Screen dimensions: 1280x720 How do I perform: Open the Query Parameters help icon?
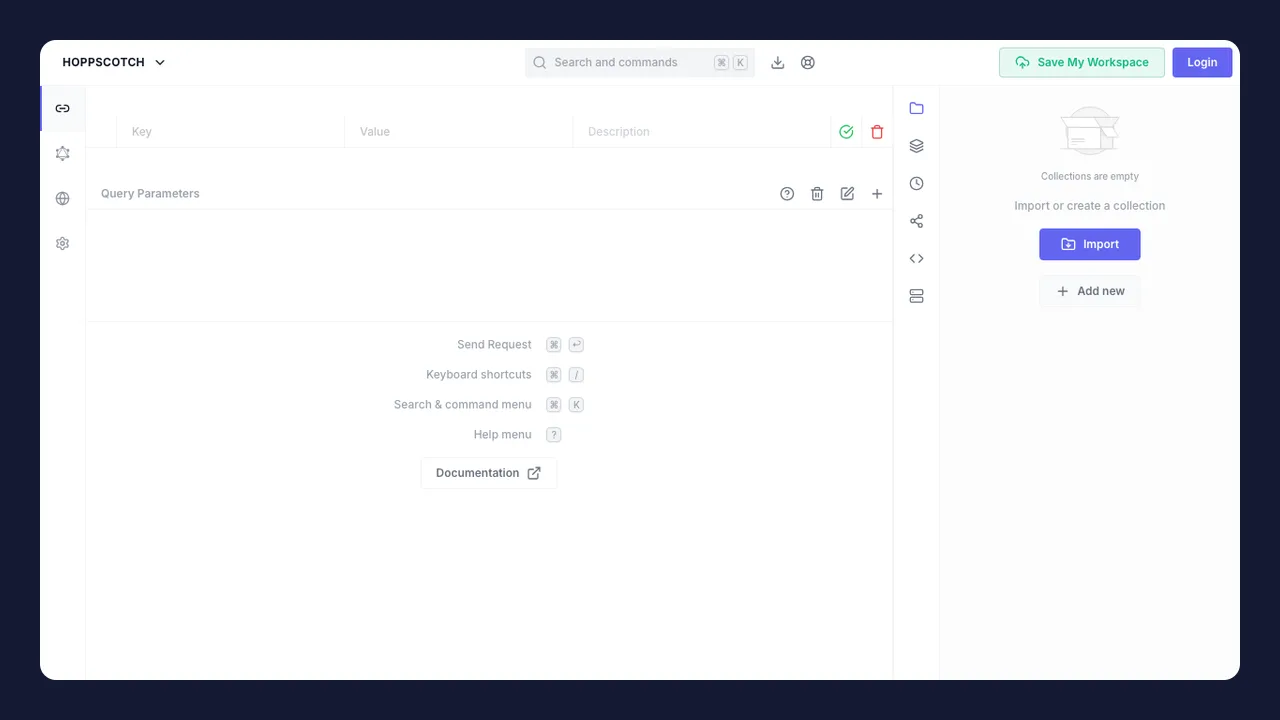[787, 193]
